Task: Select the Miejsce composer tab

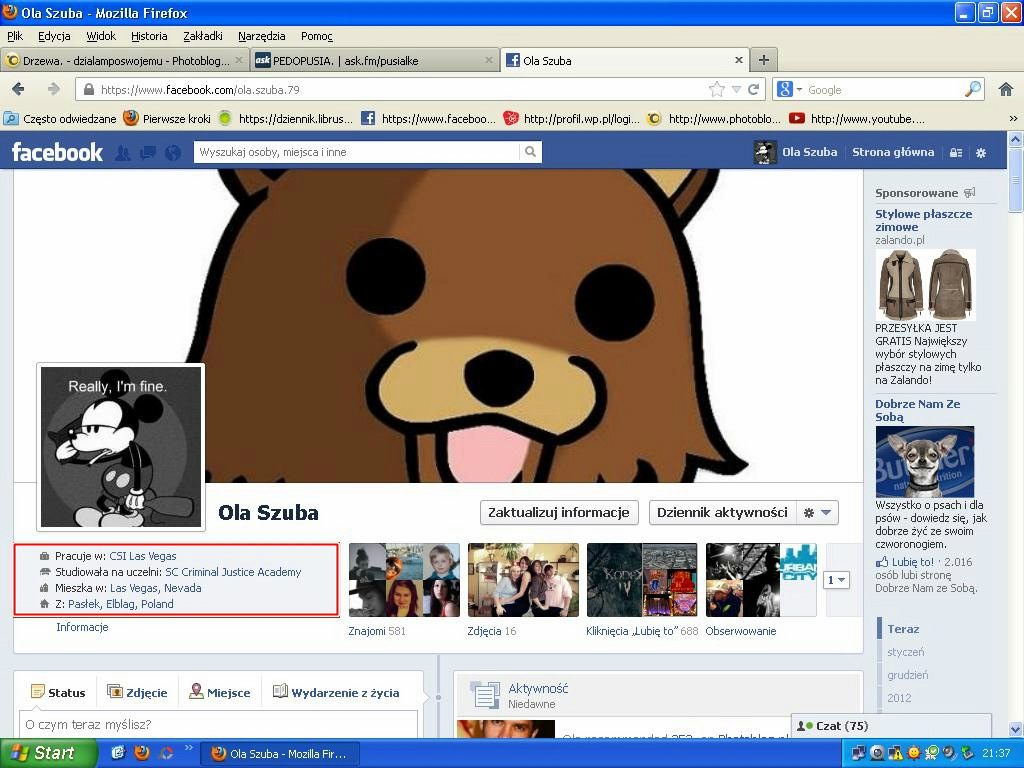Action: 220,692
